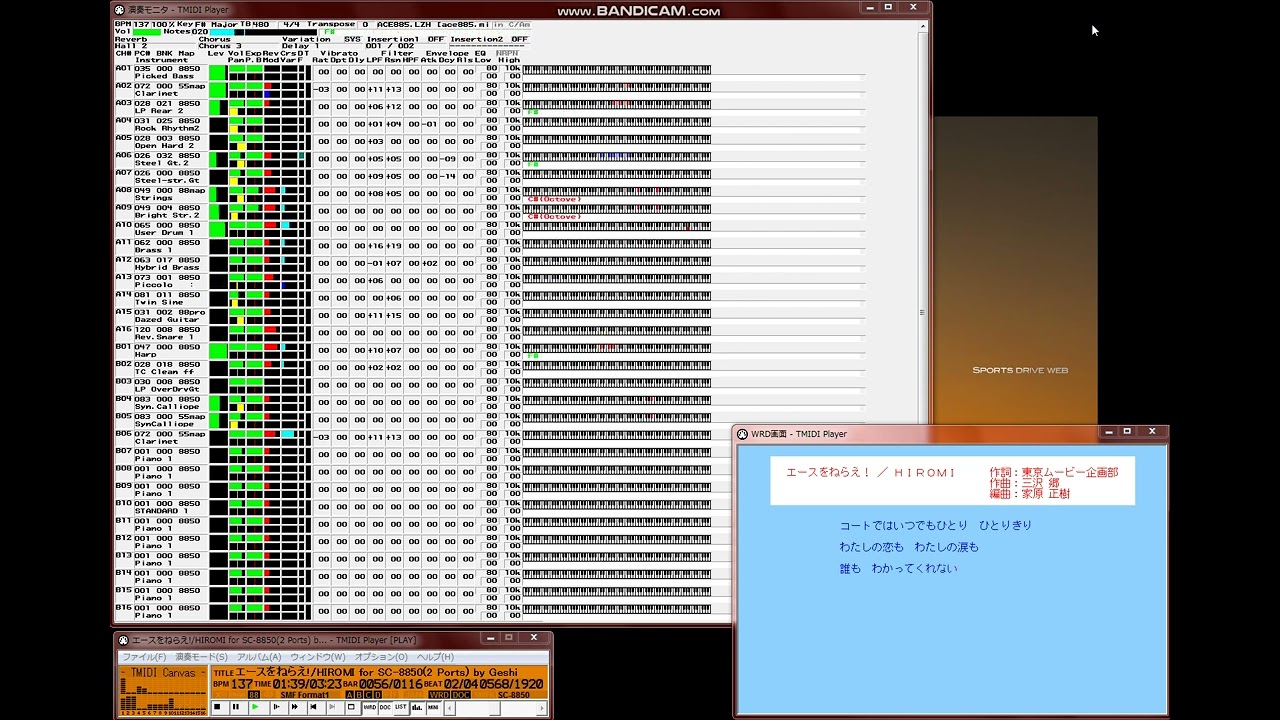Expand the ヘルプ(H) menu

click(x=435, y=657)
